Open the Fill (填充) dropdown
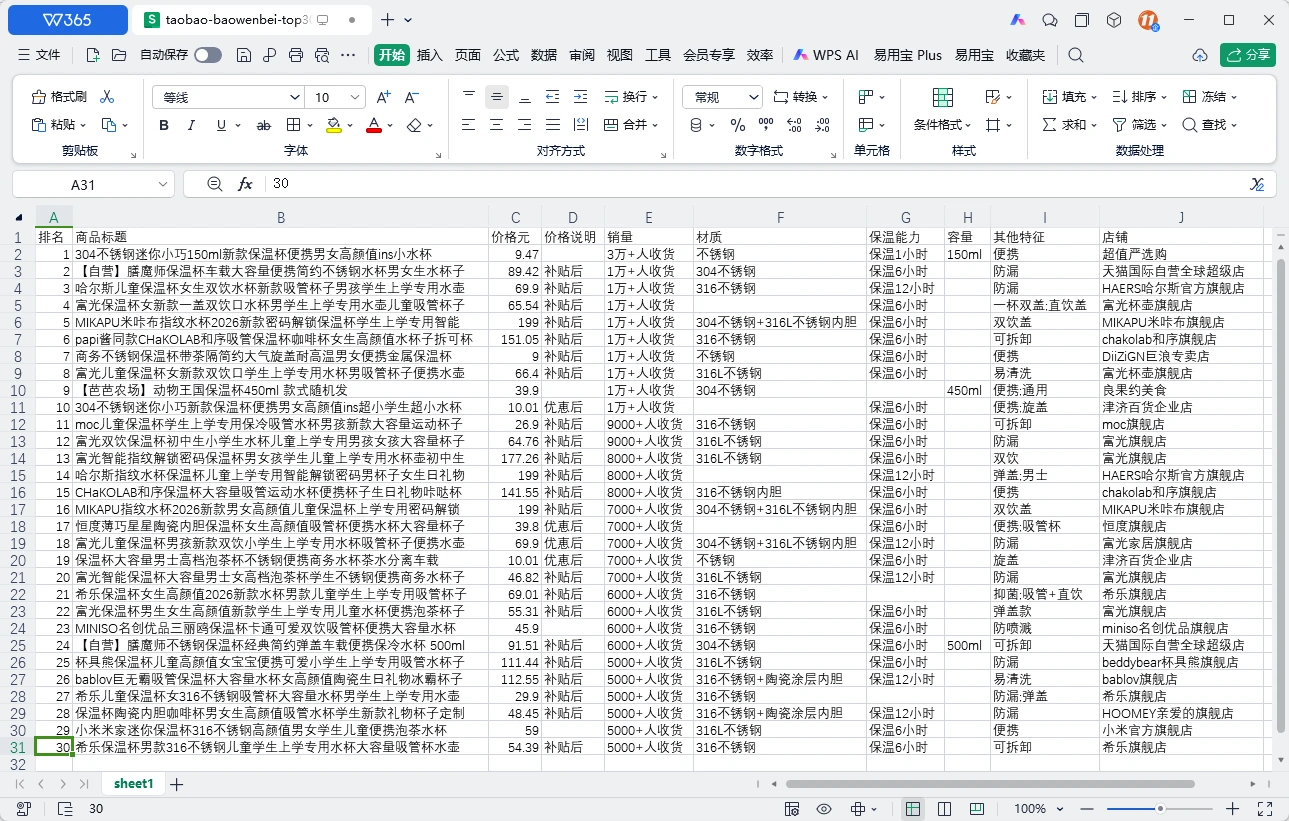This screenshot has width=1289, height=821. [1069, 97]
